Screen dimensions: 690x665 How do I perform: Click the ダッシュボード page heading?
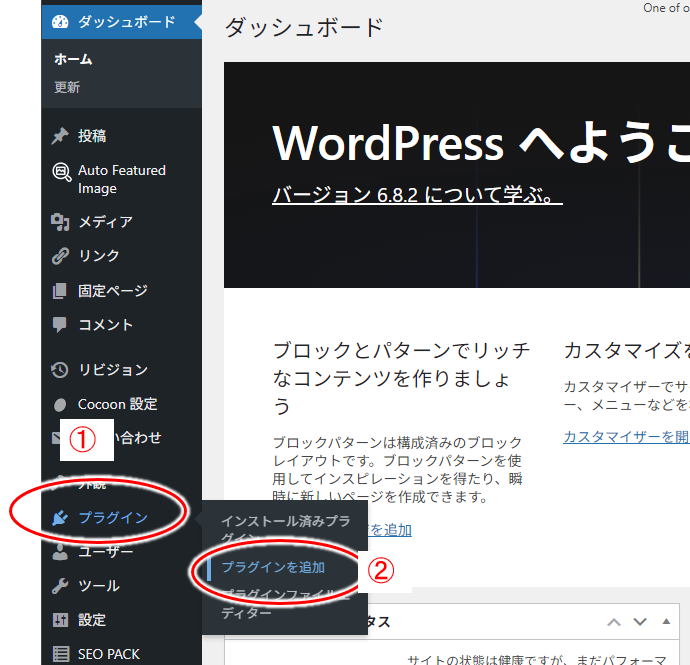click(304, 27)
